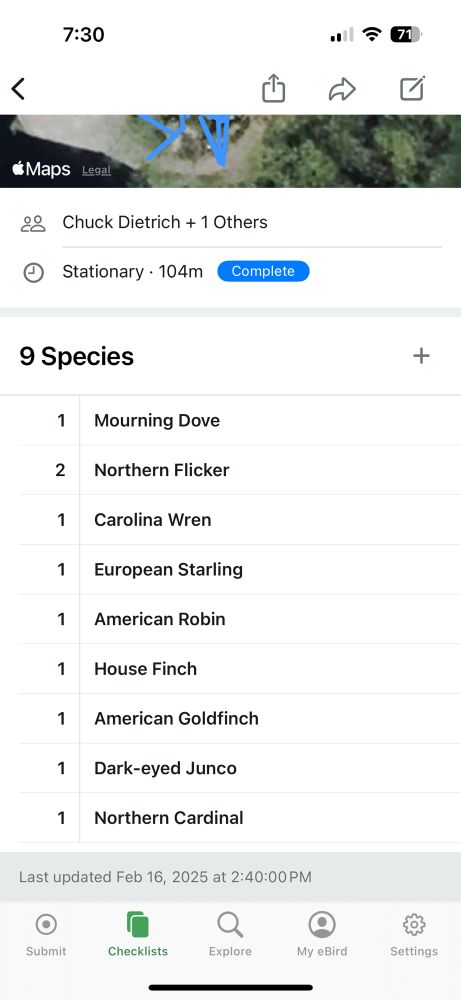Screen dimensions: 461x1000
Task: Switch to the Checklists tab
Action: click(138, 934)
